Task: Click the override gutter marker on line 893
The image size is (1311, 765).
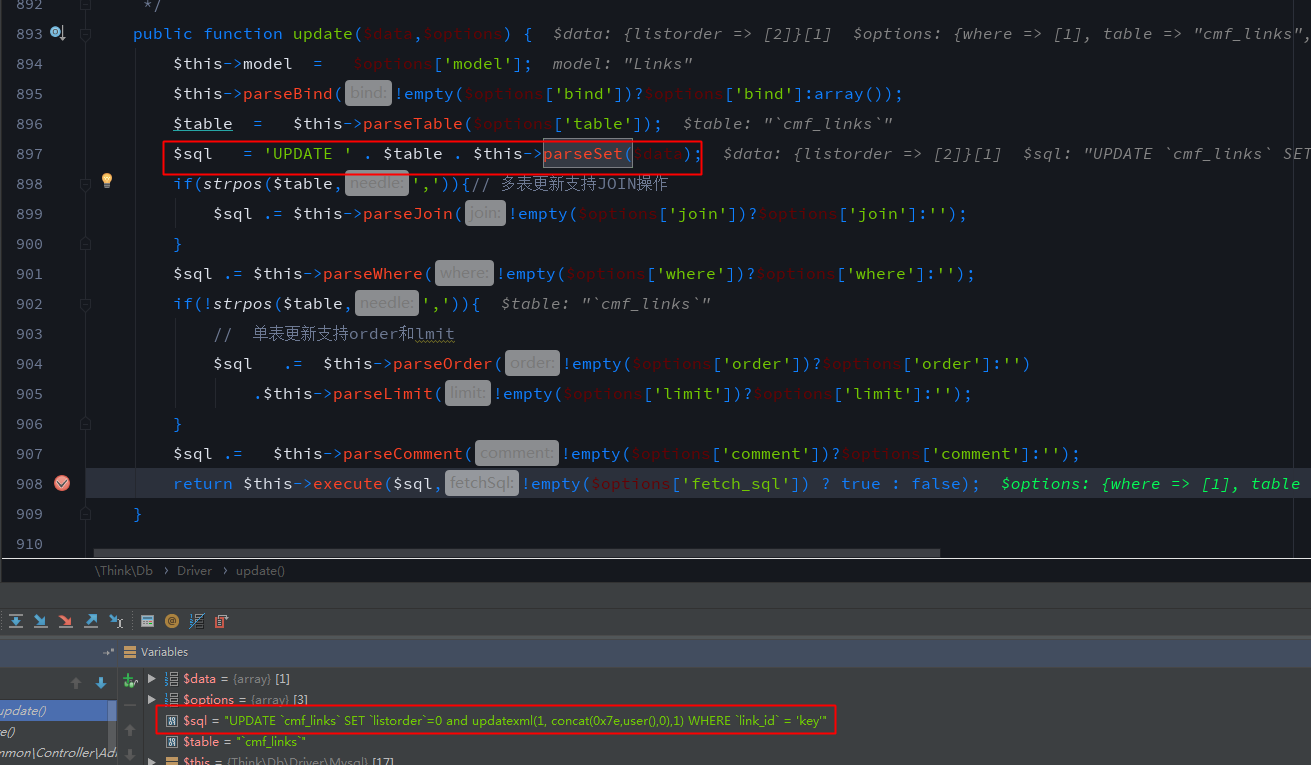Action: (57, 33)
